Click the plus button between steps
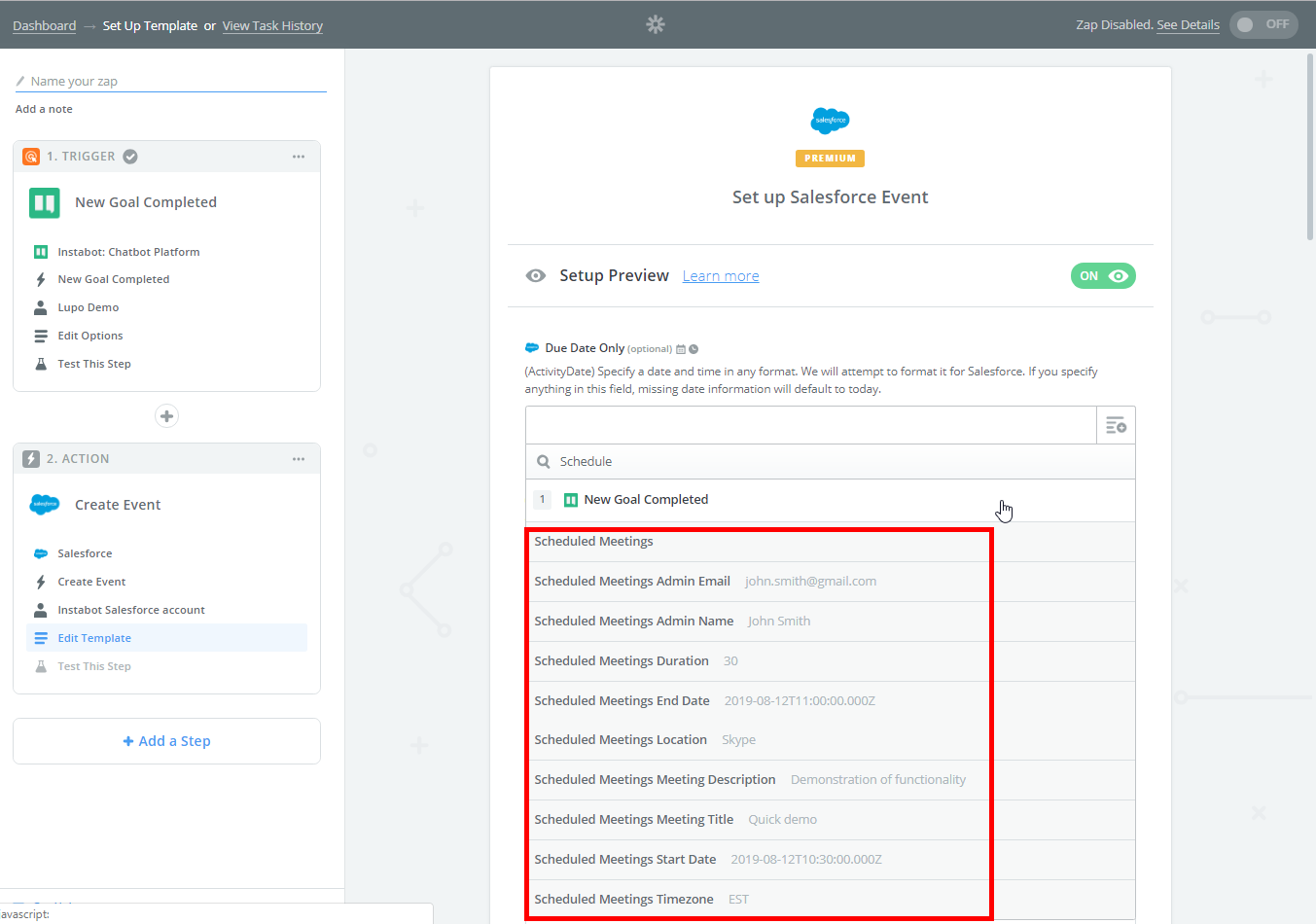The image size is (1316, 924). pos(166,416)
